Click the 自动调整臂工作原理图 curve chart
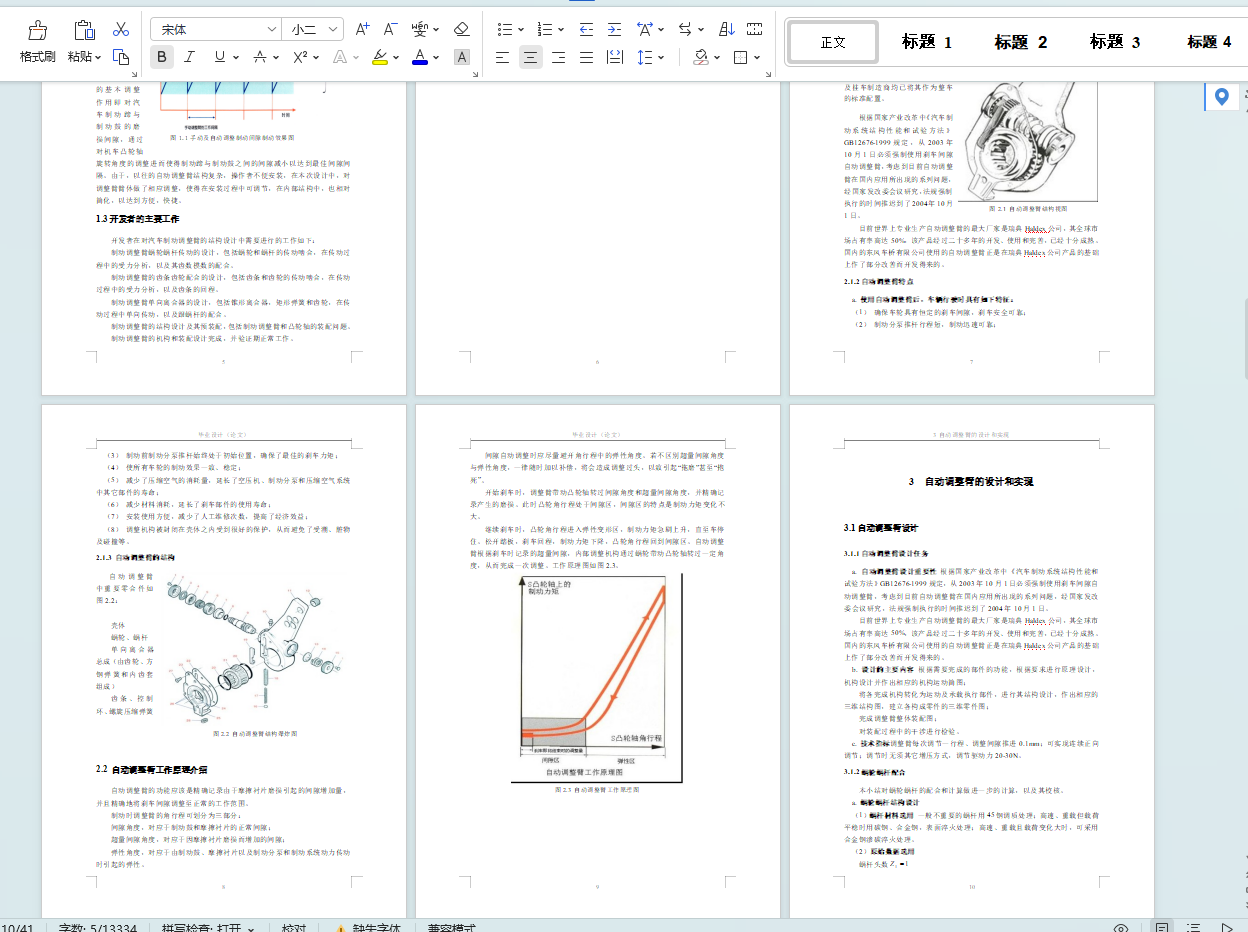 coord(597,679)
